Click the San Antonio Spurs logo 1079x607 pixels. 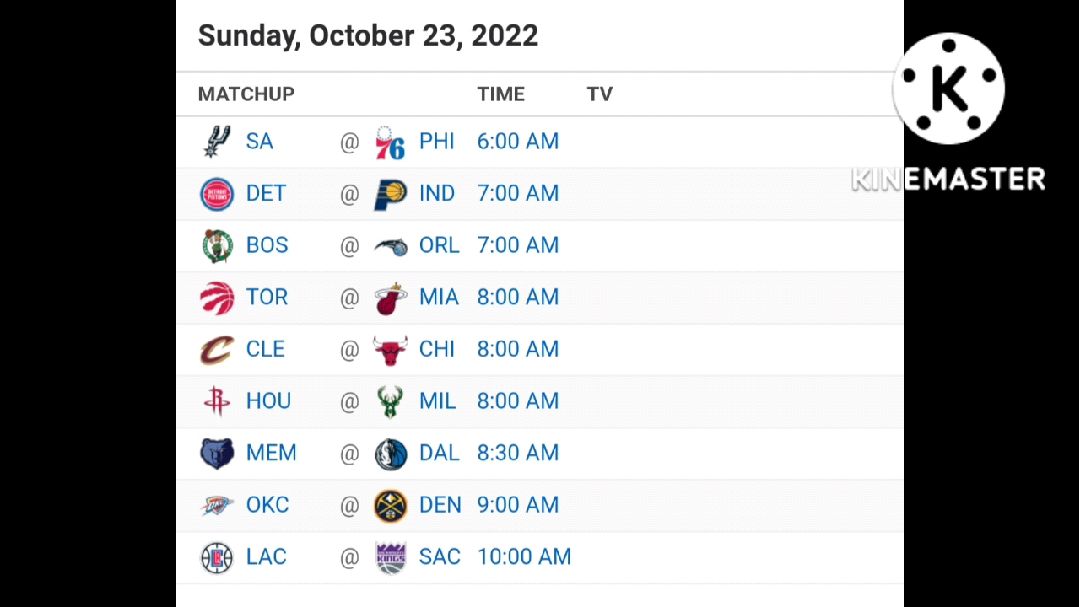[217, 142]
